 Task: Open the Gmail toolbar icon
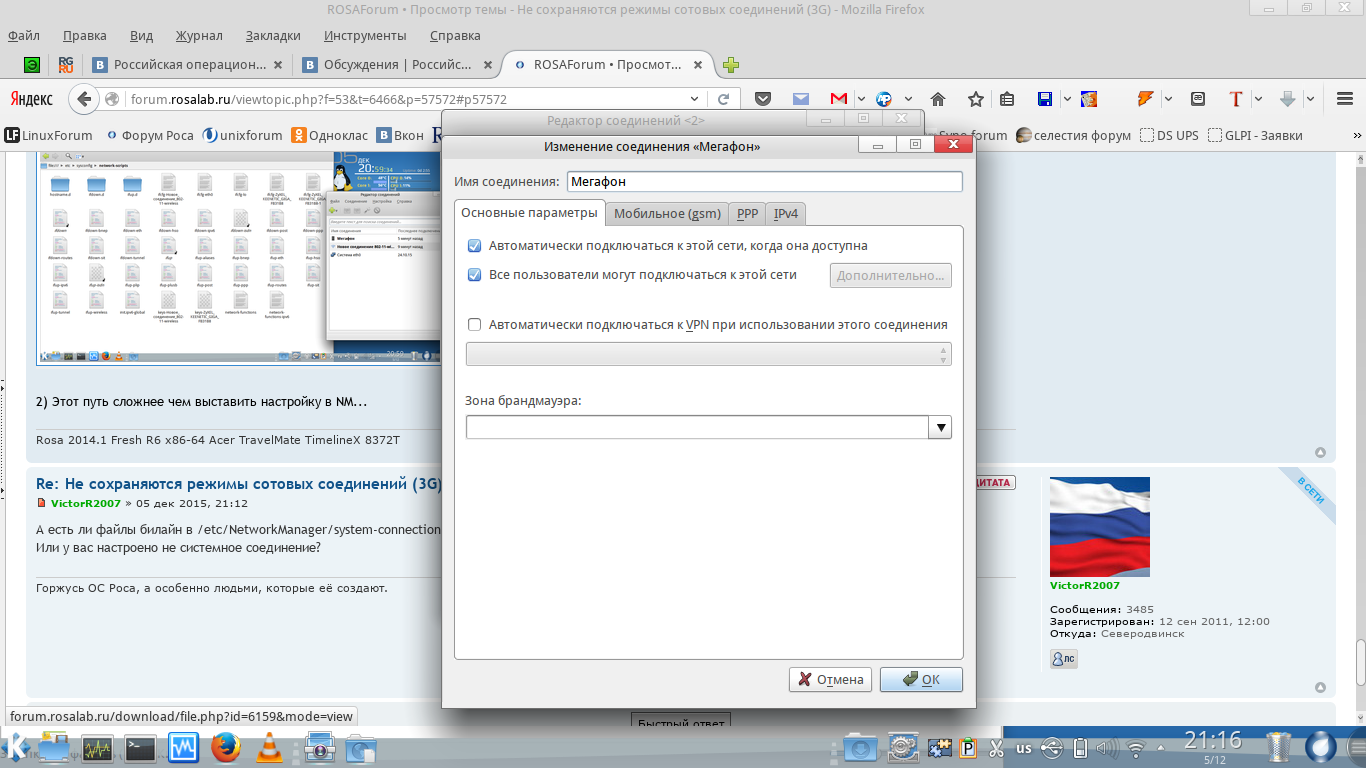838,99
